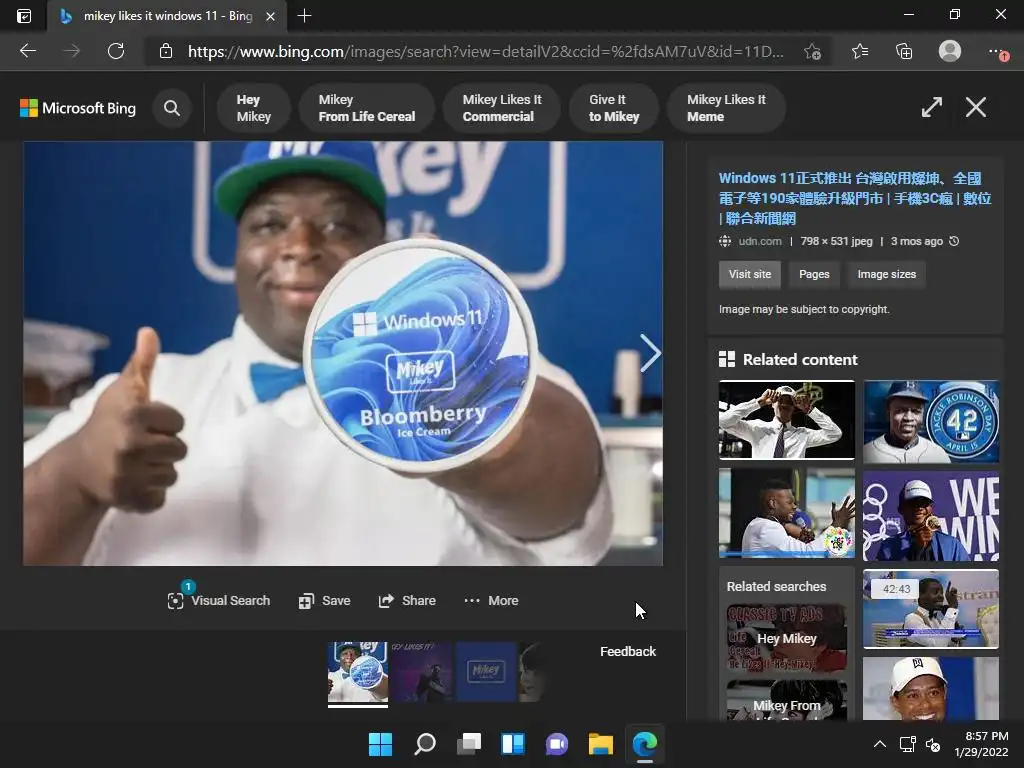Screen dimensions: 1024x768
Task: Reload the Bing images page
Action: pos(116,51)
